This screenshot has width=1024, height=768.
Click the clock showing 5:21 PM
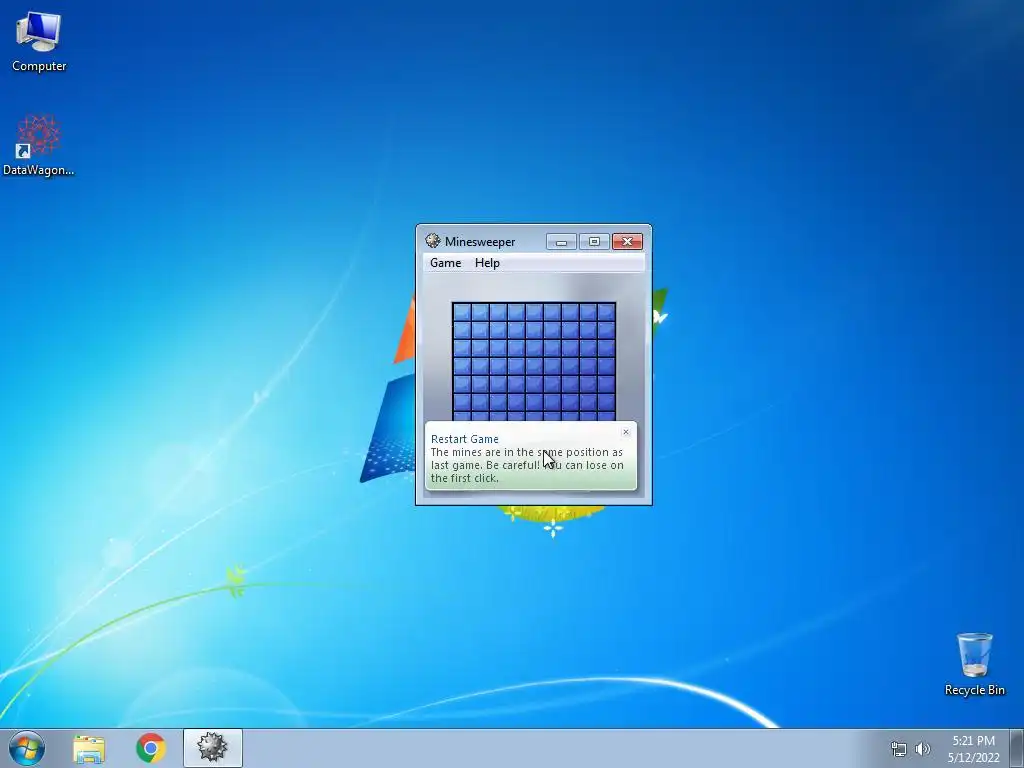click(x=974, y=749)
